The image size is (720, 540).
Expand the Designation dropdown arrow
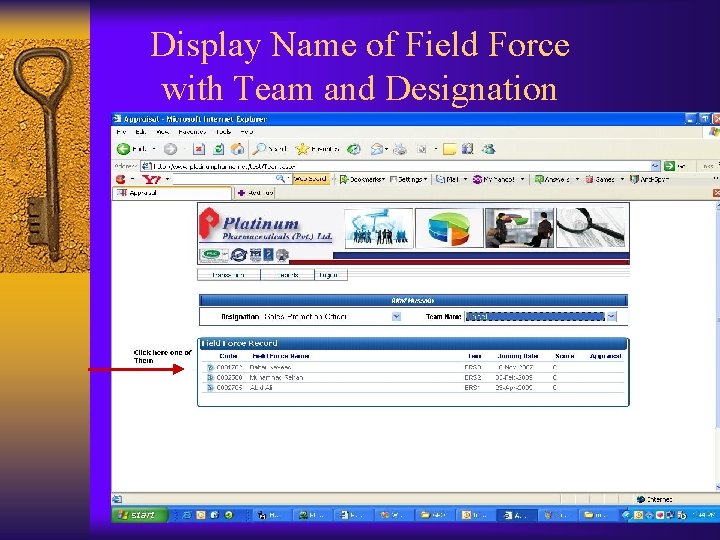[396, 316]
